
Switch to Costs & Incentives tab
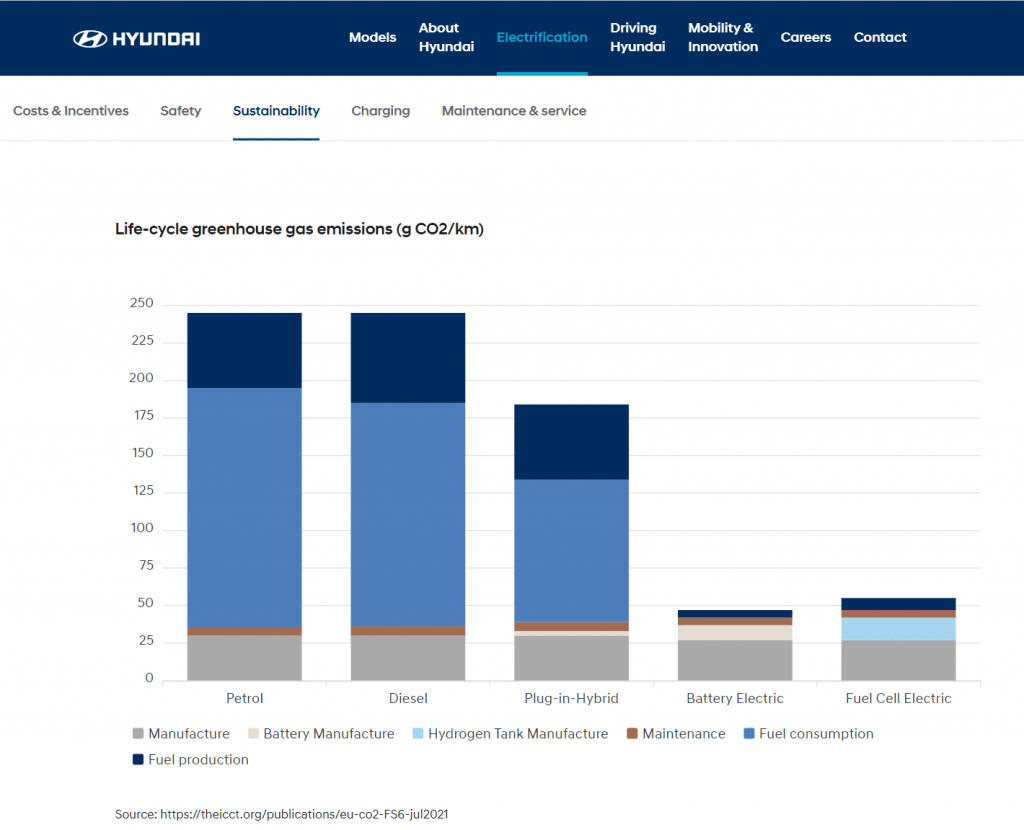pos(71,111)
